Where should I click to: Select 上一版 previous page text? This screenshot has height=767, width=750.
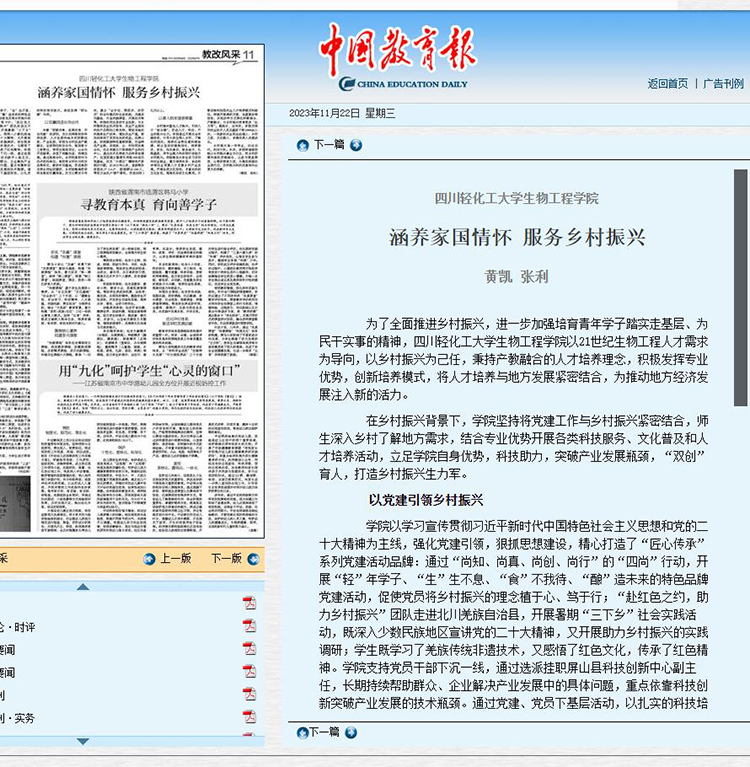pos(175,559)
